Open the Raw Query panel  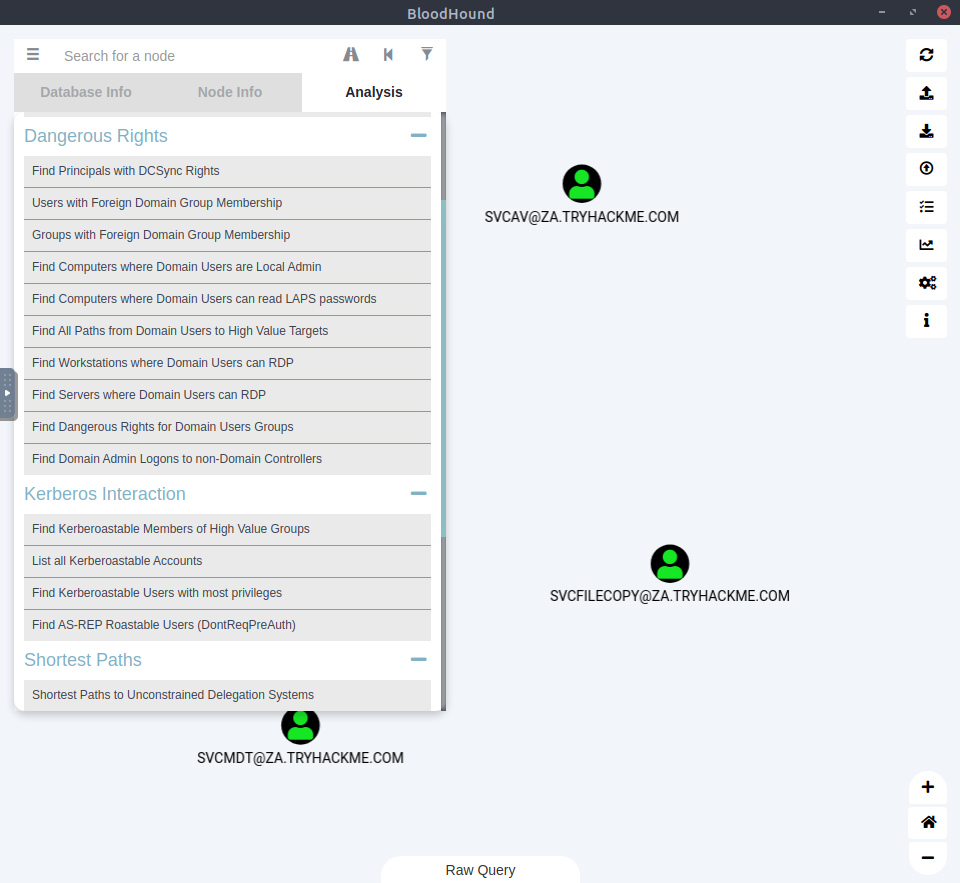tap(480, 870)
